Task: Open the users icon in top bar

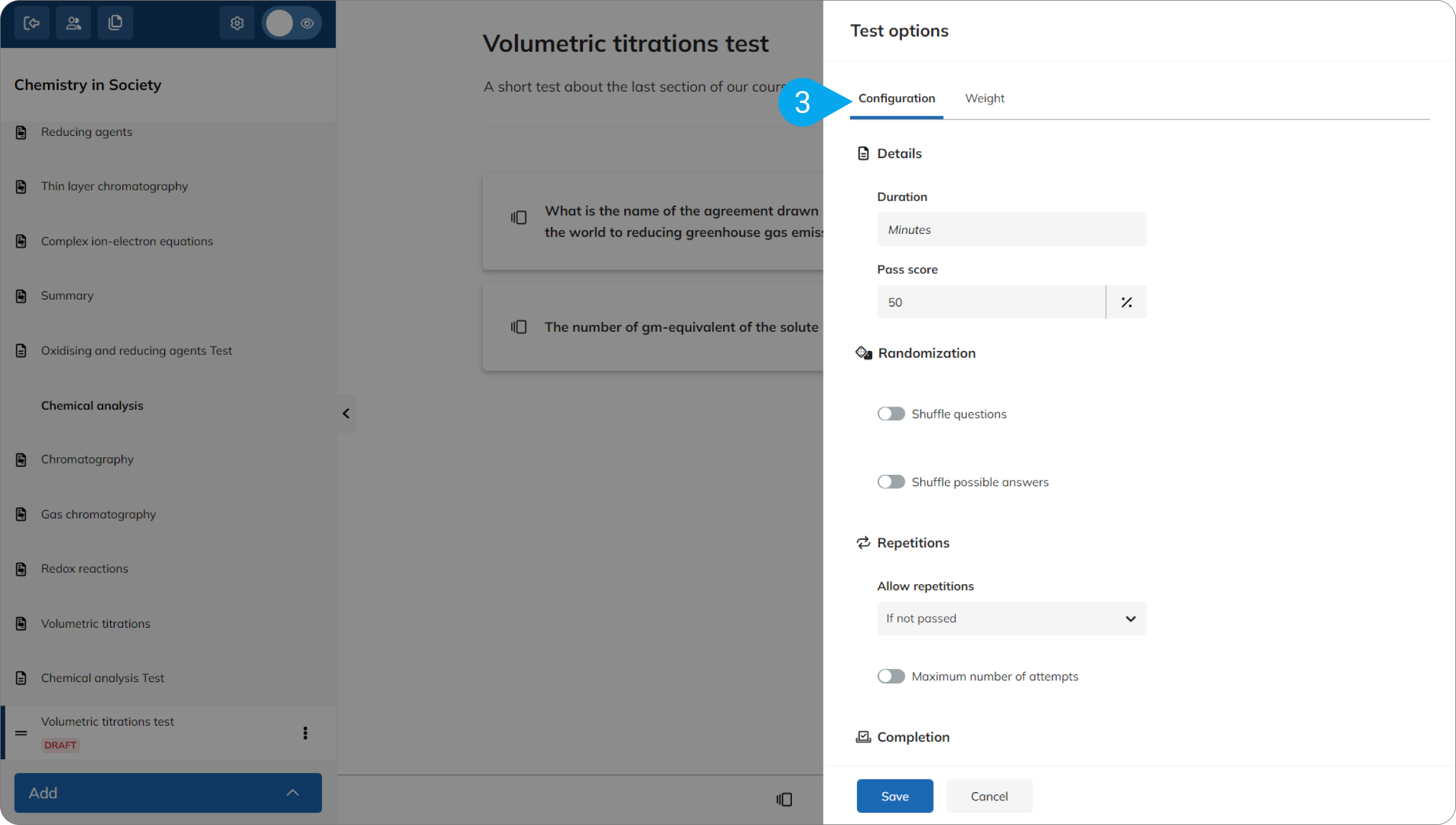Action: (73, 23)
